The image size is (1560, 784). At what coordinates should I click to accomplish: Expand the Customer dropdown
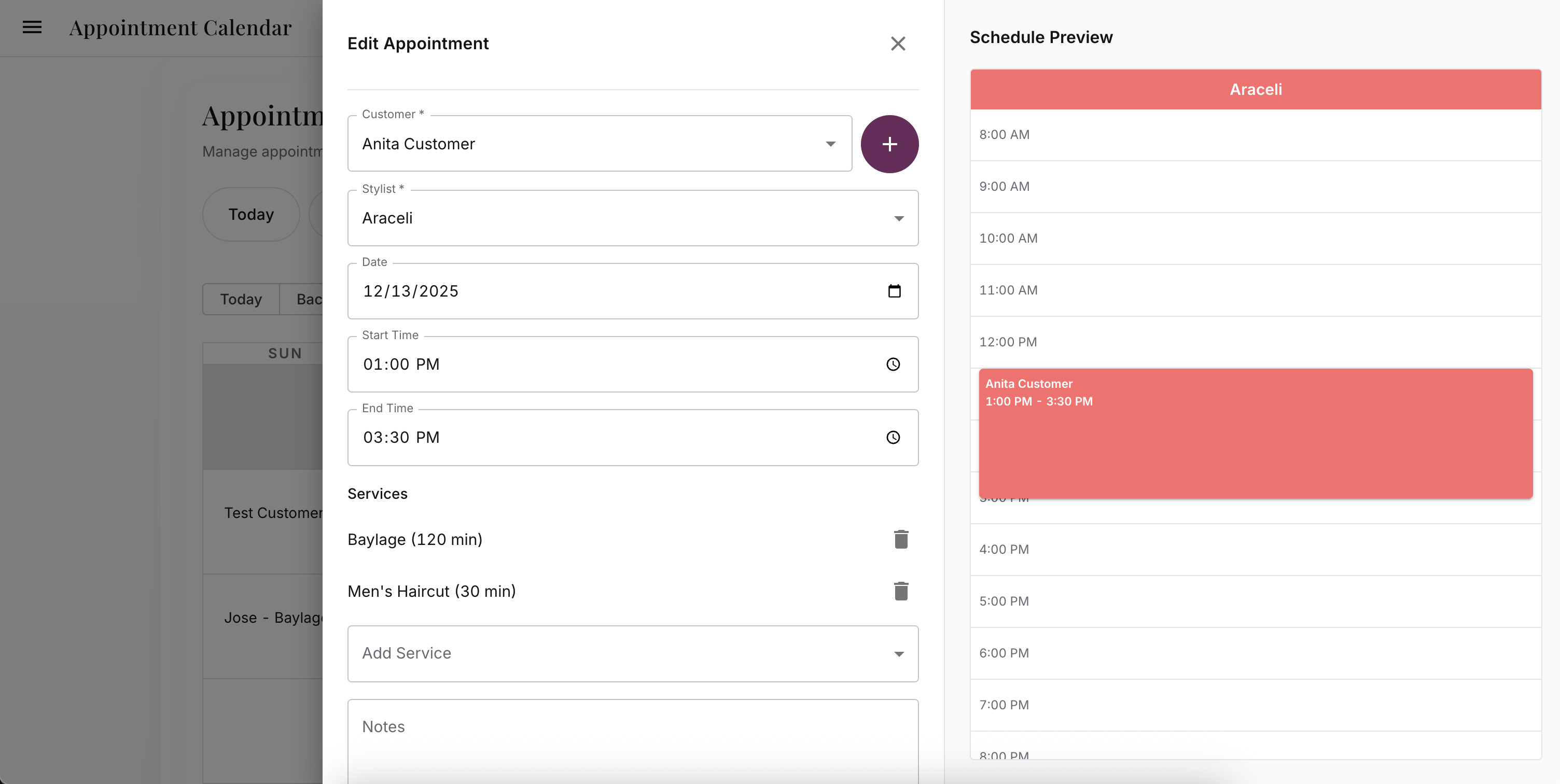coord(830,144)
